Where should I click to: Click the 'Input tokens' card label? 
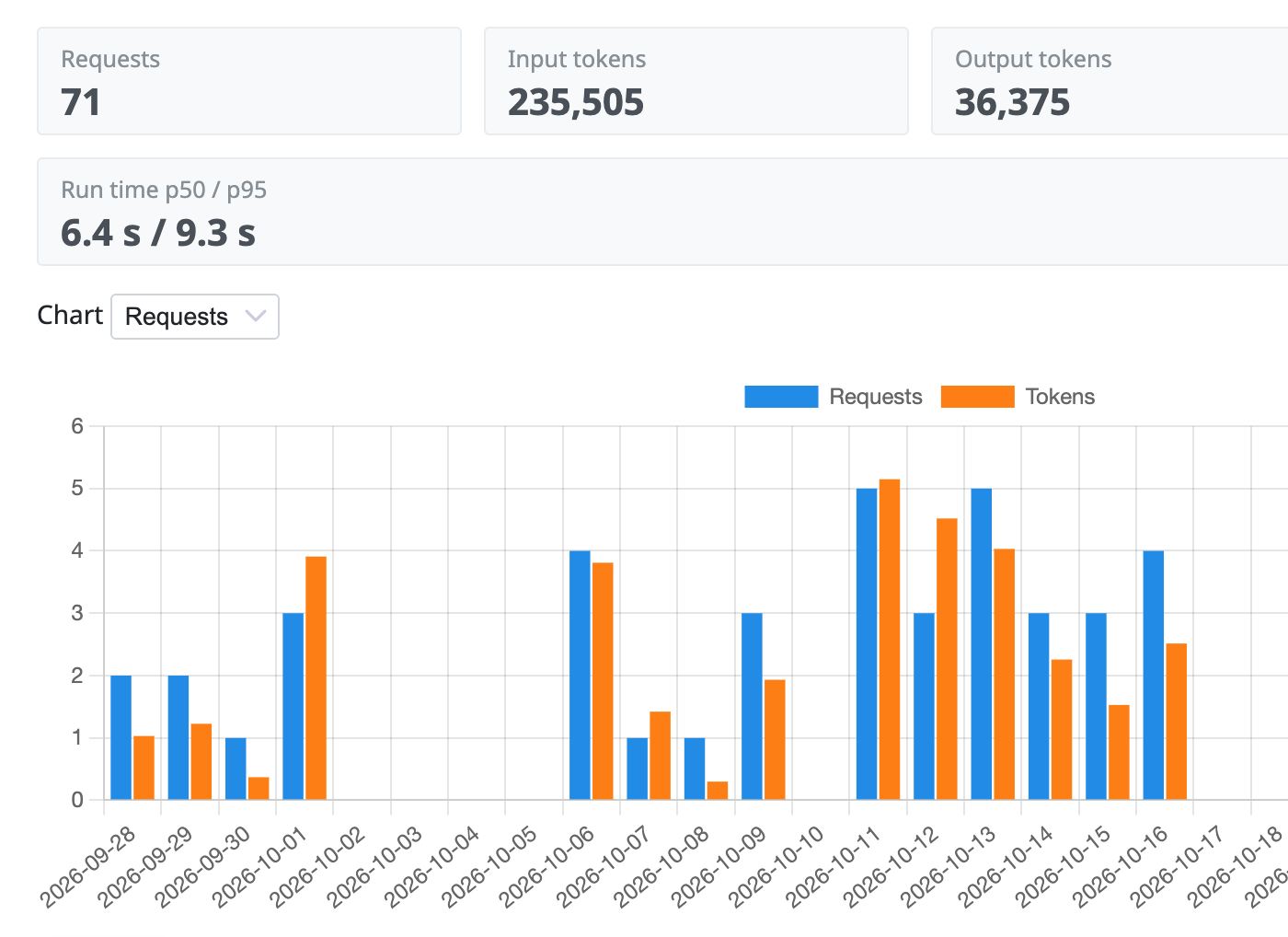[x=577, y=59]
